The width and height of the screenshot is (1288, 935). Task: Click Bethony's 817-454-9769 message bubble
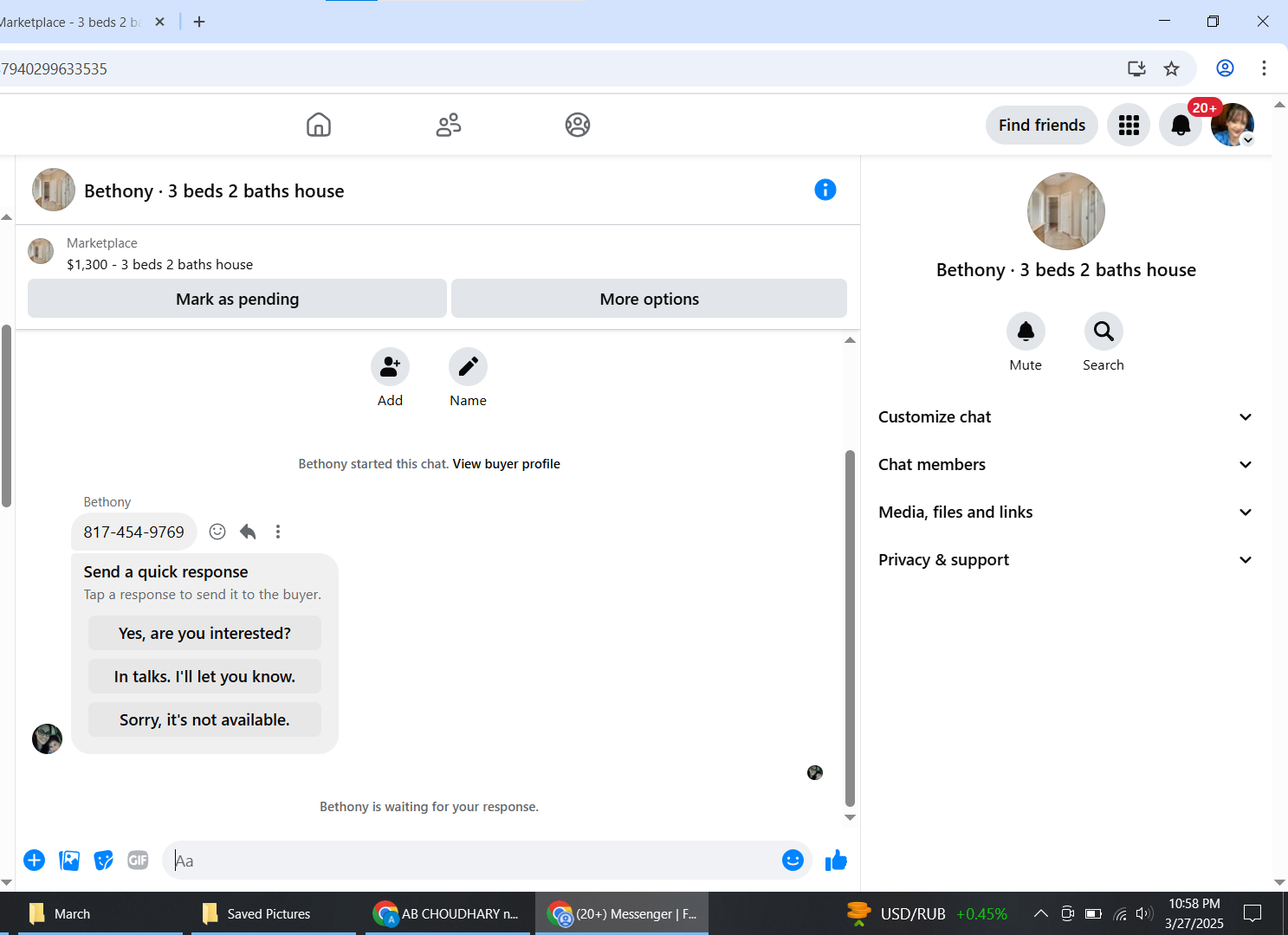pyautogui.click(x=134, y=532)
